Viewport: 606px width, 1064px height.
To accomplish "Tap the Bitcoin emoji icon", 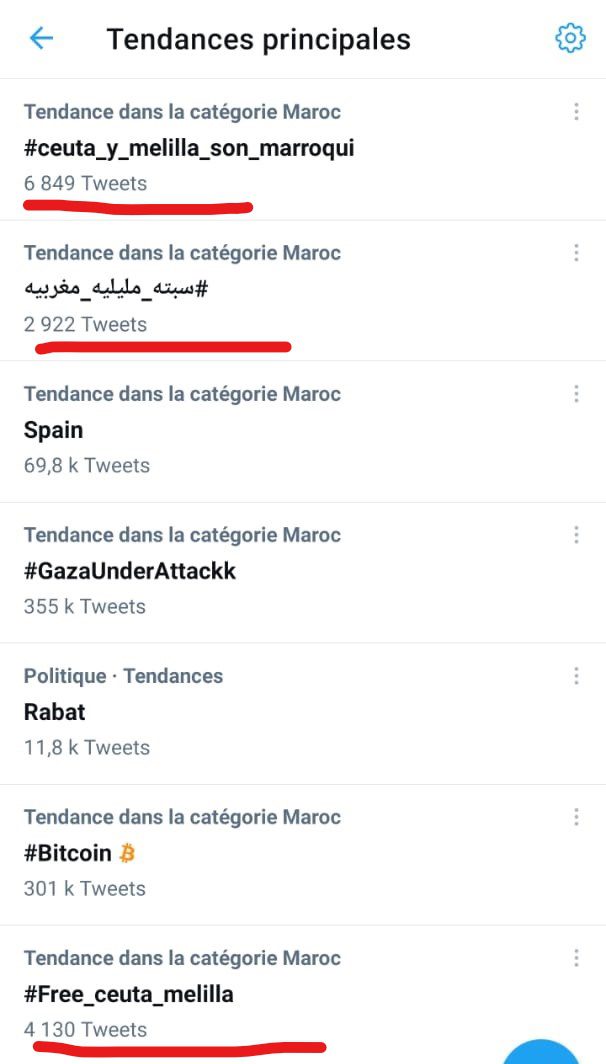I will pos(127,853).
